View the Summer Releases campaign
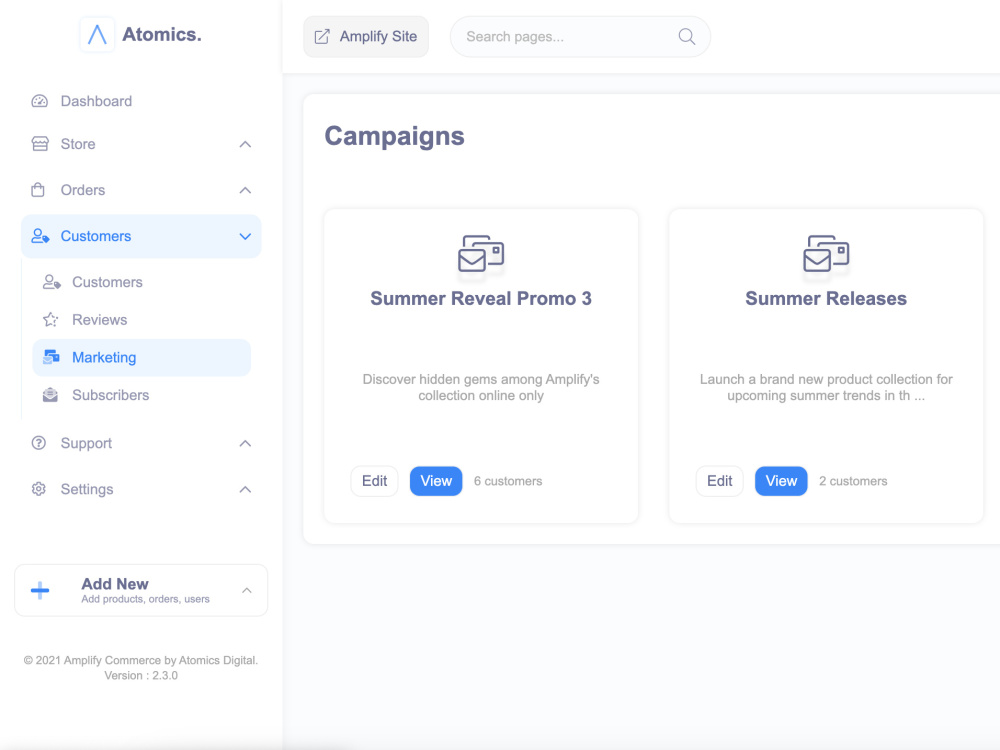This screenshot has height=750, width=1000. coord(781,481)
